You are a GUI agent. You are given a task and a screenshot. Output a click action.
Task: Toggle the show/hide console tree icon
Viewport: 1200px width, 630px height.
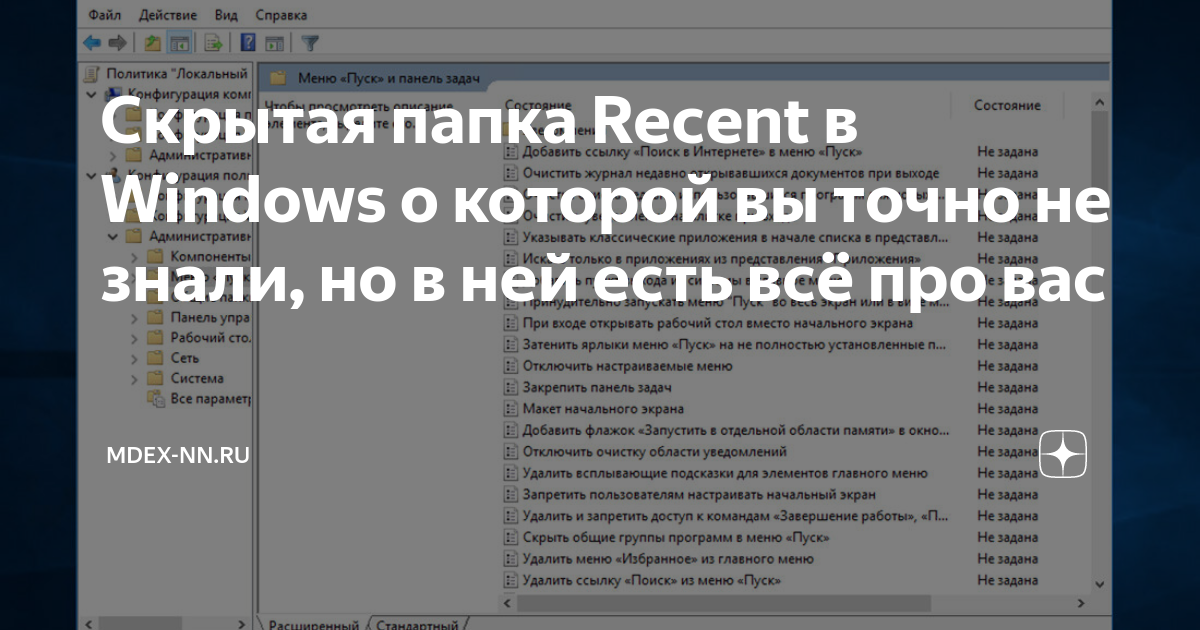coord(179,42)
